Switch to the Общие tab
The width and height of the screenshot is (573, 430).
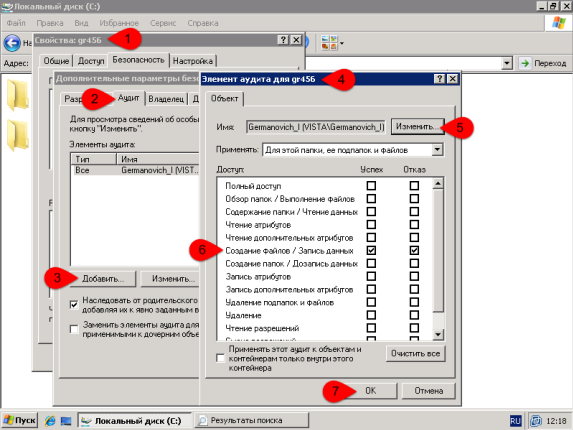(x=56, y=61)
